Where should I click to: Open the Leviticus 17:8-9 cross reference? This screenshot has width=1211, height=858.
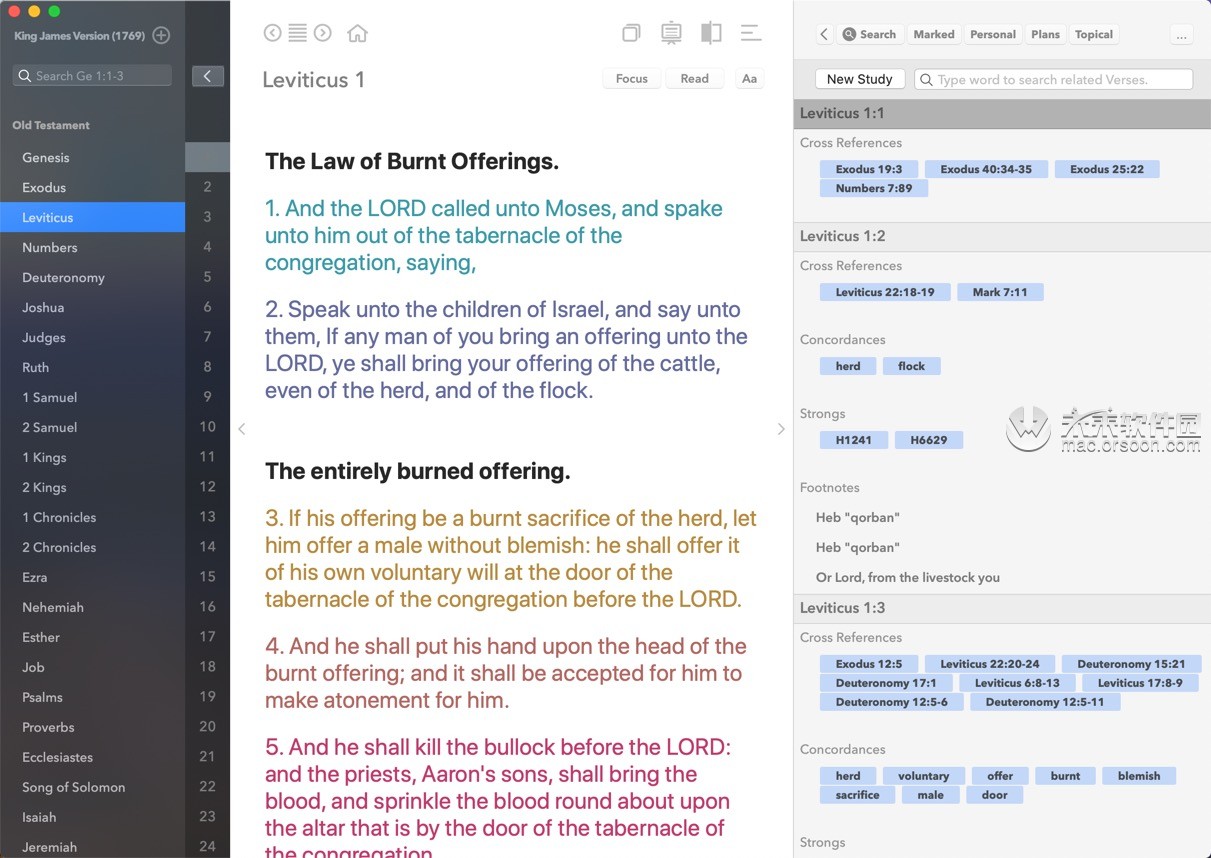[x=1140, y=683]
